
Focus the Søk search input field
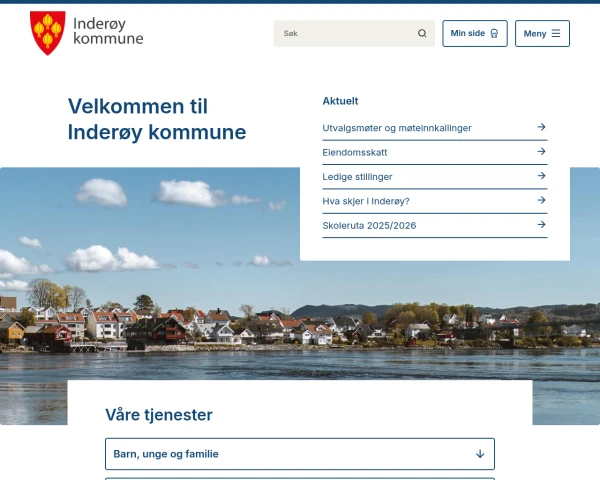[354, 34]
